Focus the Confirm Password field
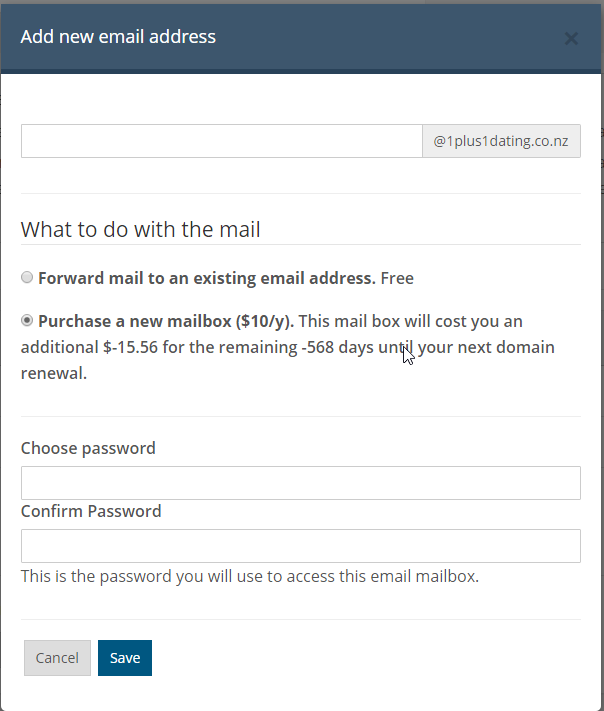Screen dimensions: 604x711 [300, 546]
